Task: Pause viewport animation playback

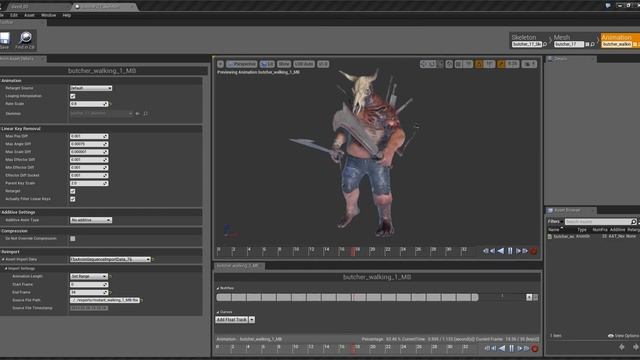Action: (510, 251)
